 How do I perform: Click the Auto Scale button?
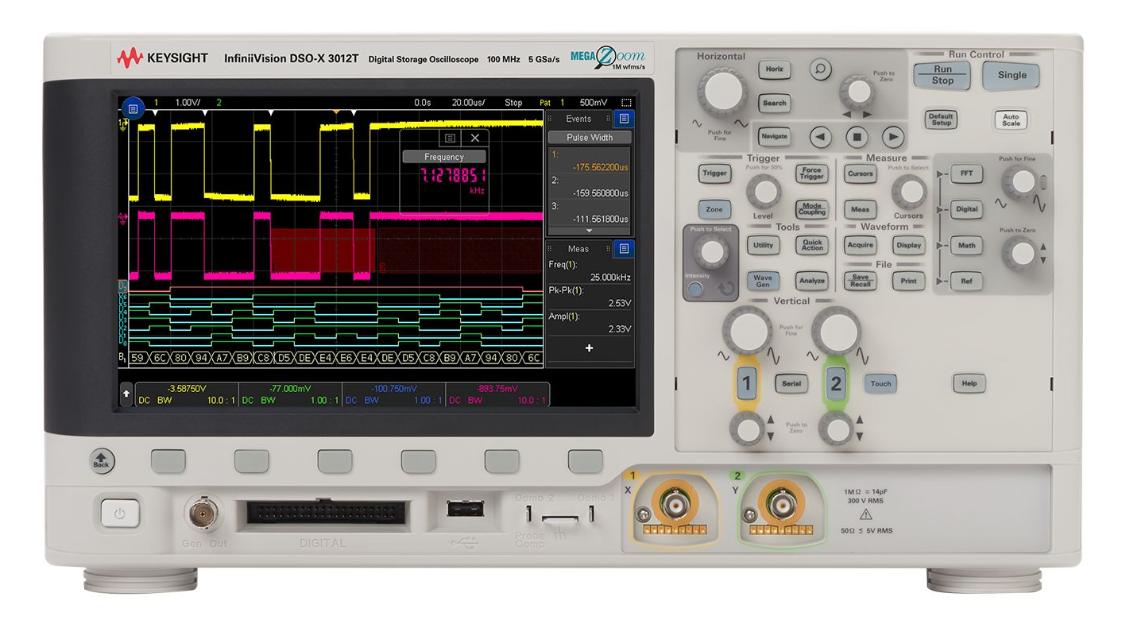pyautogui.click(x=1010, y=120)
